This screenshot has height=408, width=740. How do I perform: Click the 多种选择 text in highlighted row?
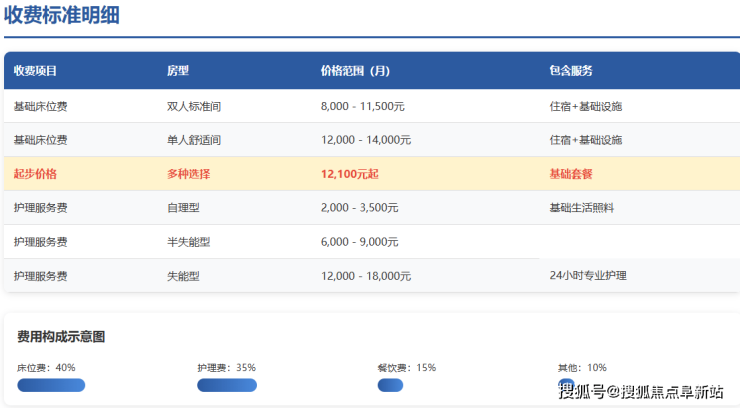tap(188, 174)
